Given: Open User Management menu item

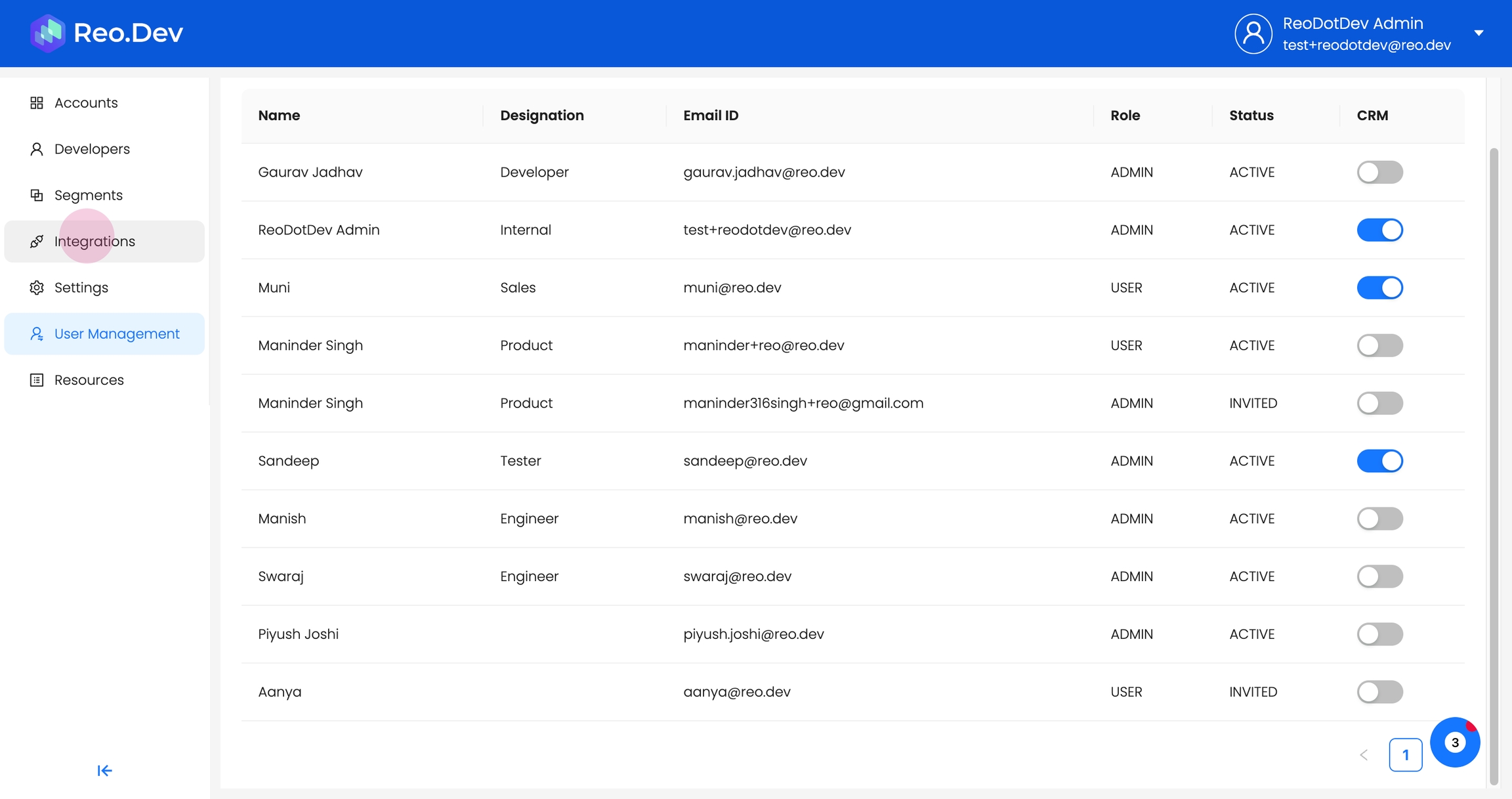Looking at the screenshot, I should pyautogui.click(x=117, y=334).
